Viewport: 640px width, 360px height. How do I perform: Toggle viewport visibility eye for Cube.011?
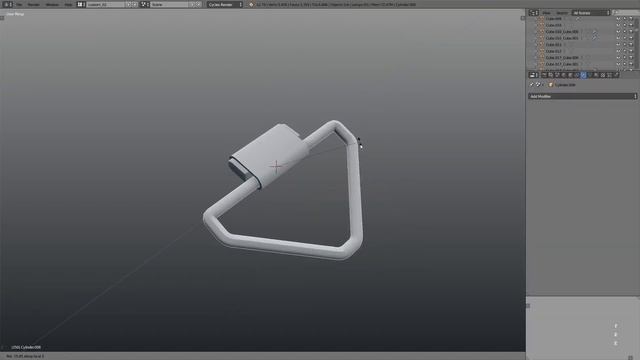(618, 44)
